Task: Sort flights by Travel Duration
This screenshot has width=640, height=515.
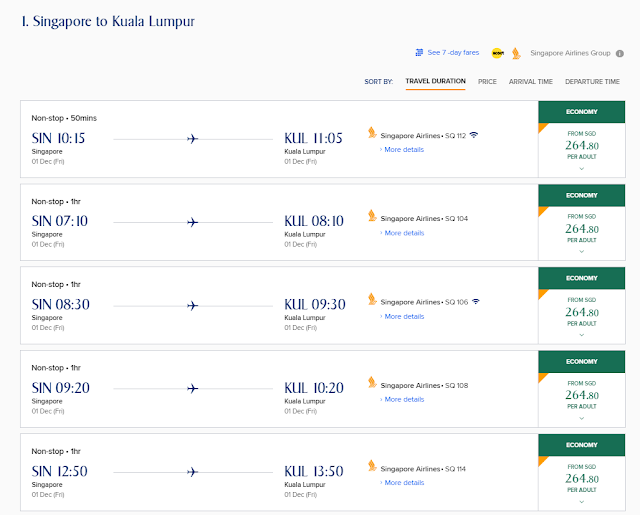Action: (435, 81)
